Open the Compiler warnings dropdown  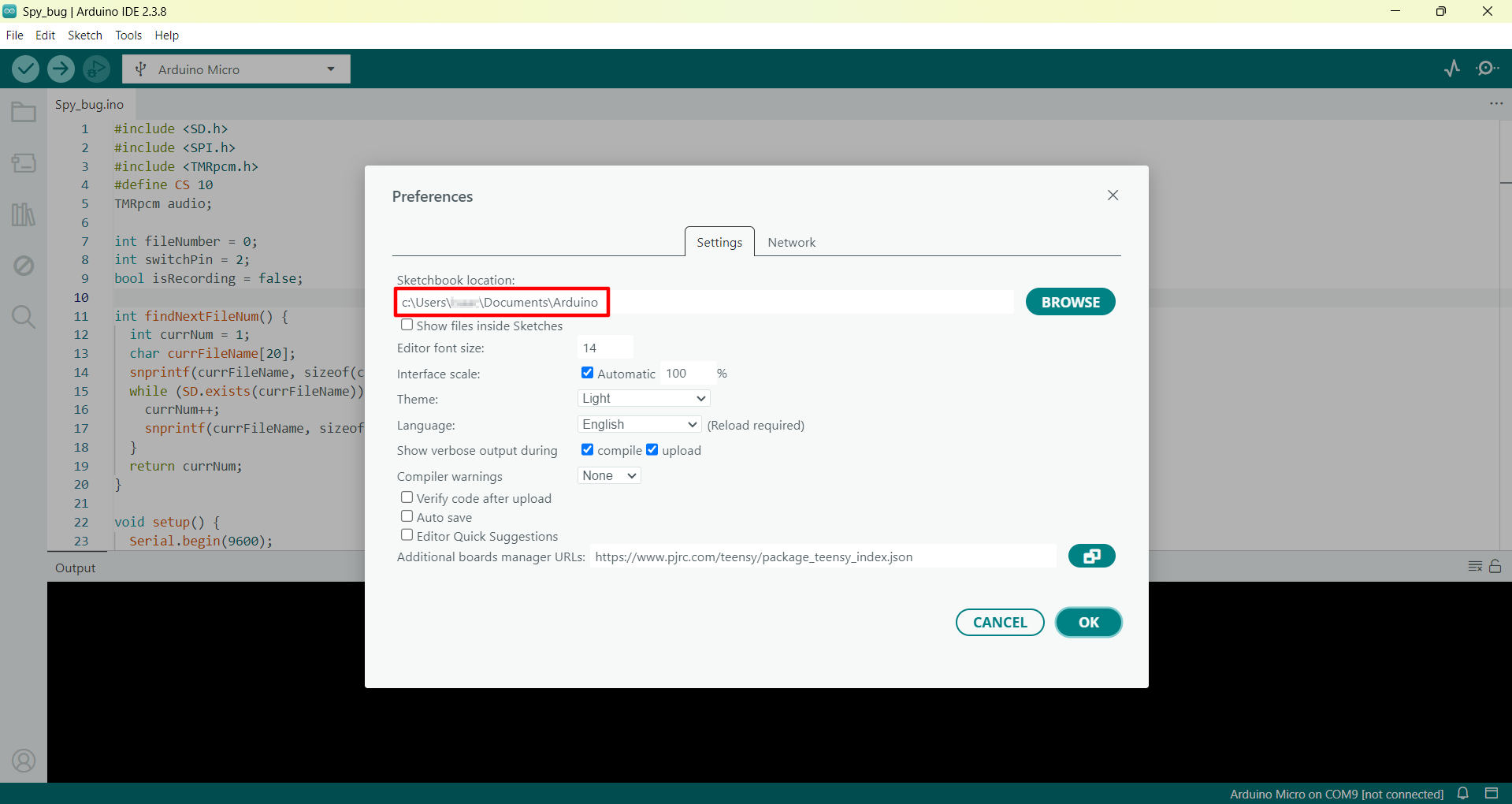point(609,475)
